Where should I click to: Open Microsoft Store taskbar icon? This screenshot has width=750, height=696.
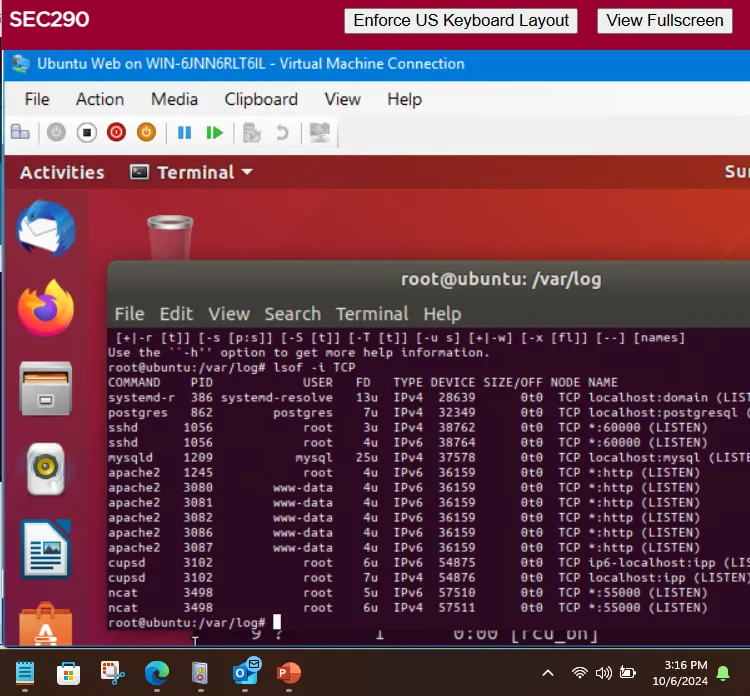[68, 674]
